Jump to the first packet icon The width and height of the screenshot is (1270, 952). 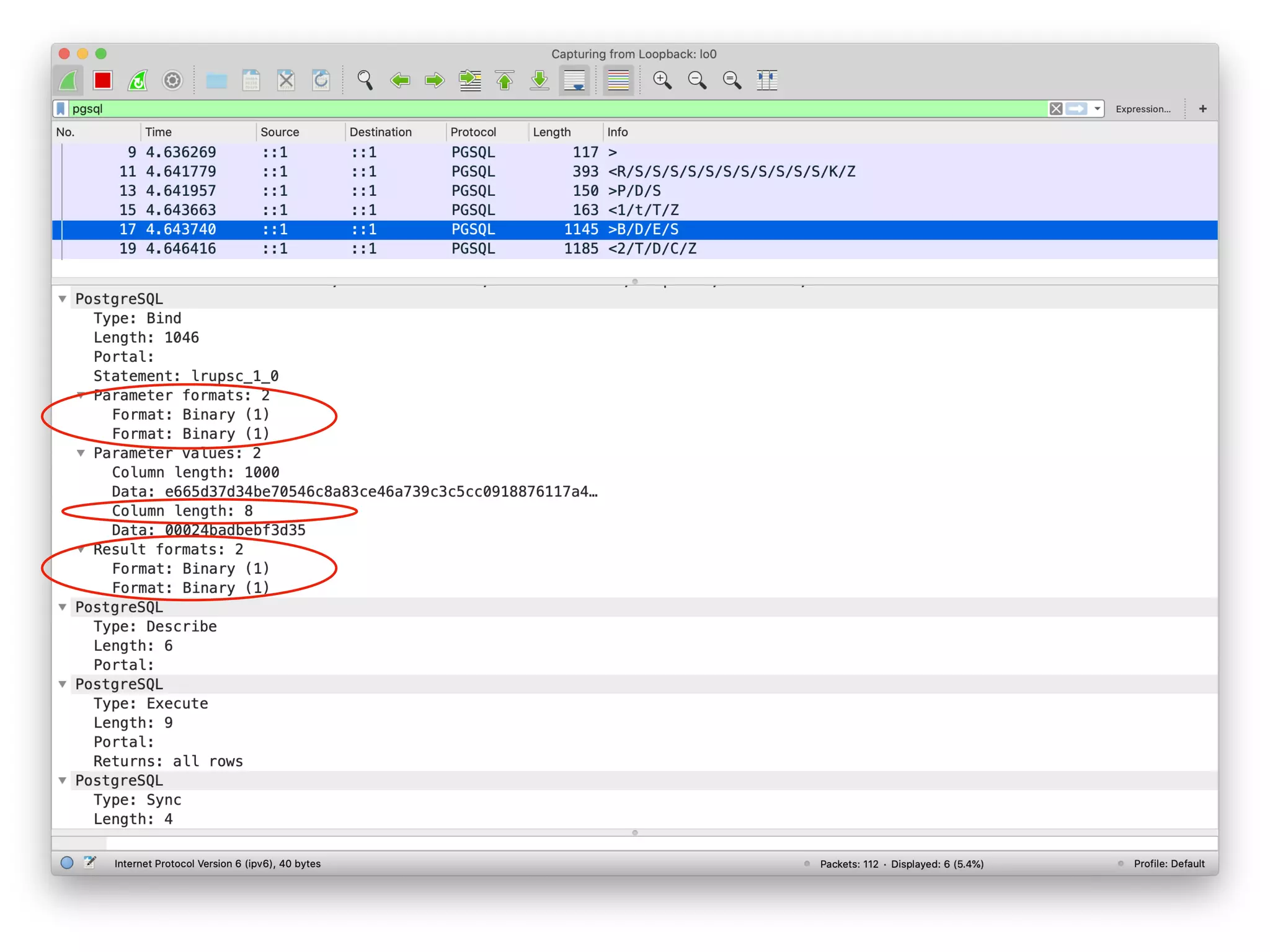(505, 80)
